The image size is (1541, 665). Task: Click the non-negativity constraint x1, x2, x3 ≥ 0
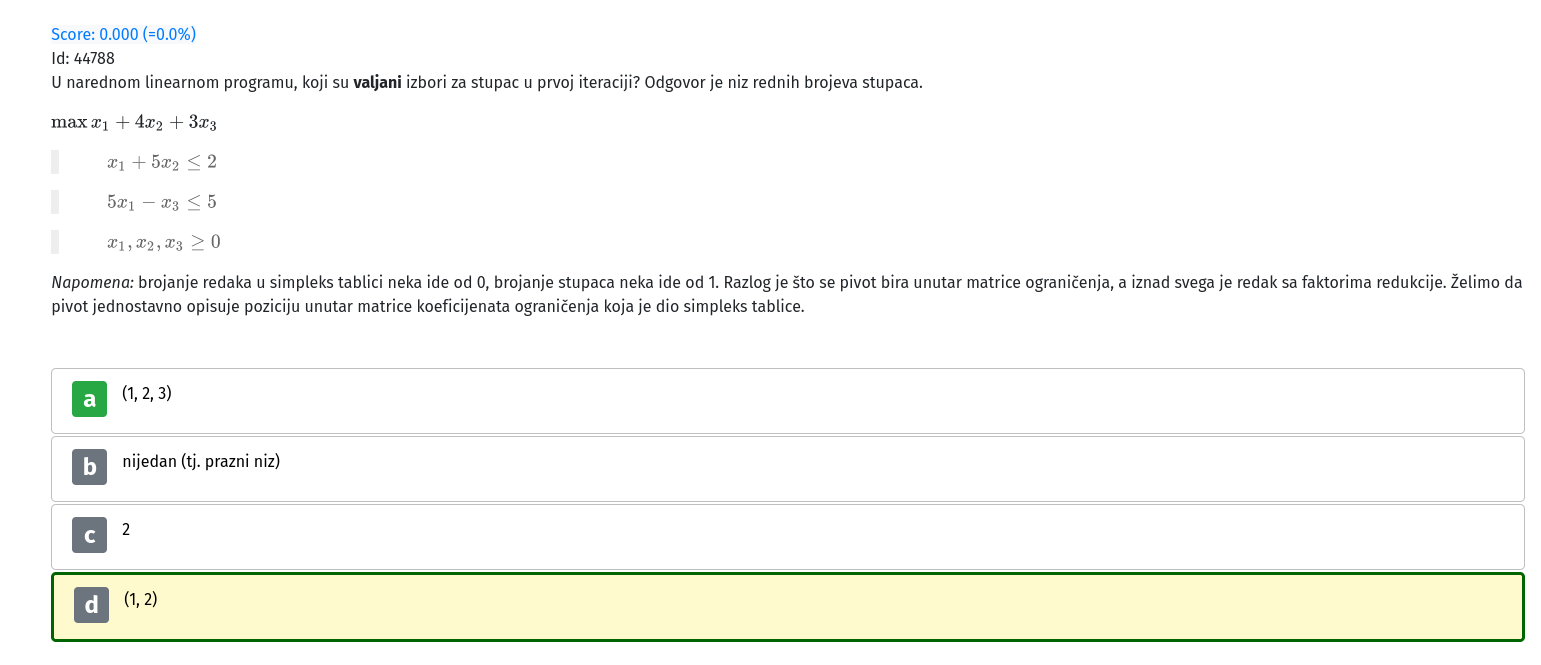[164, 242]
